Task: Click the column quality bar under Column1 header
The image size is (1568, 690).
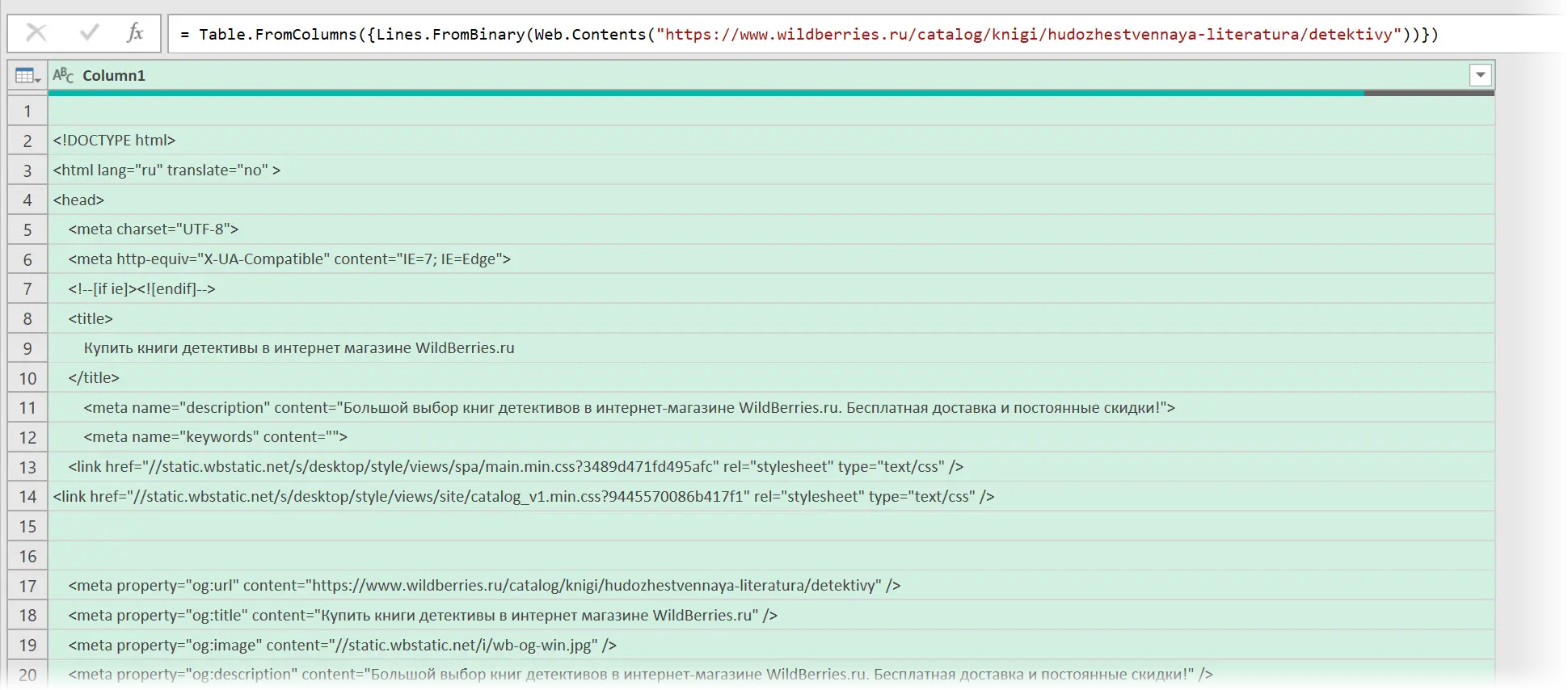Action: 771,94
